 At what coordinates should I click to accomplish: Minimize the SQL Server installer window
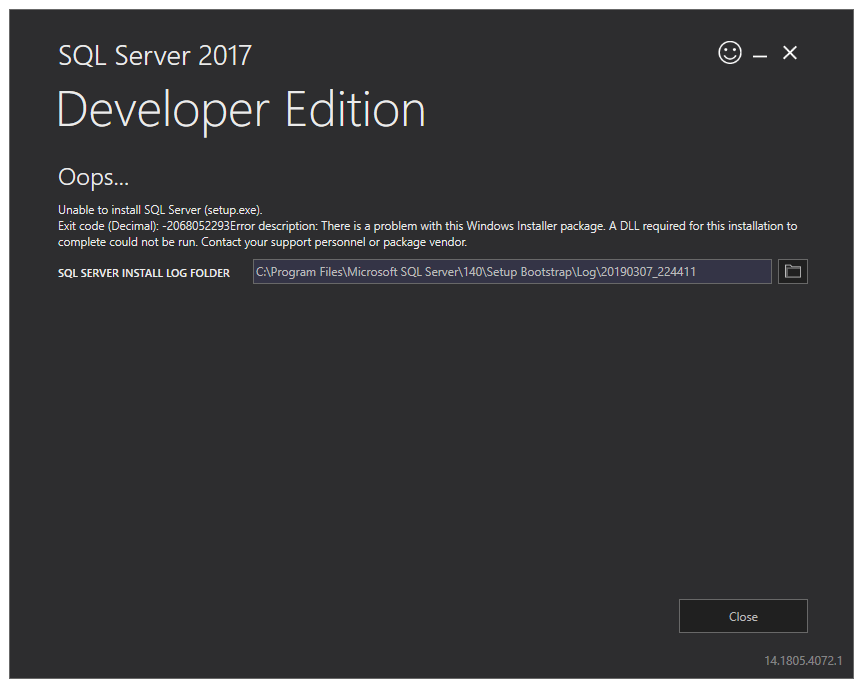(x=760, y=55)
